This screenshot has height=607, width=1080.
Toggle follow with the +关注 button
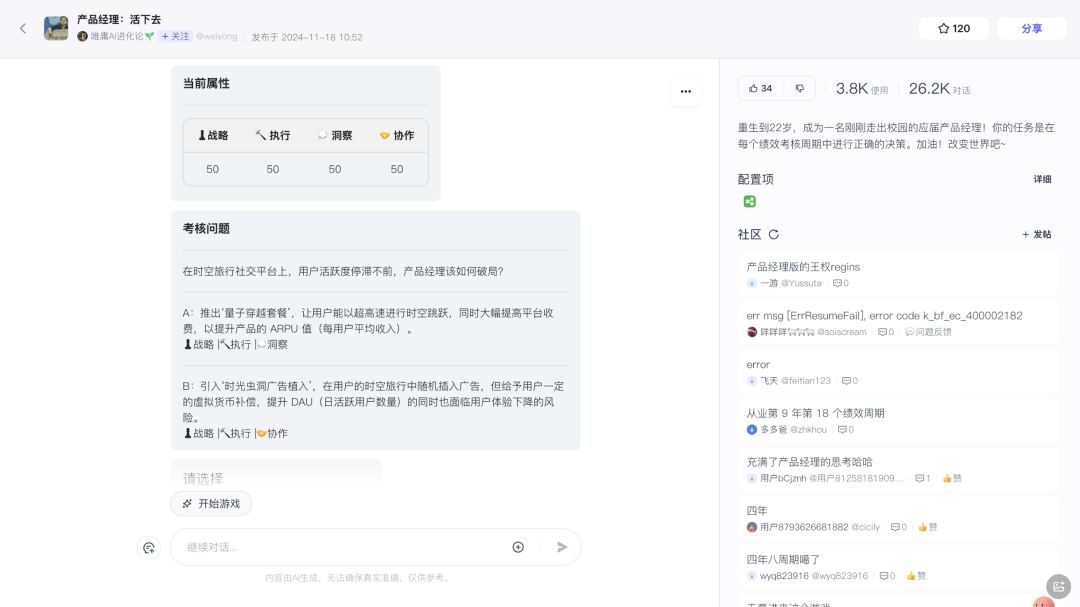[175, 36]
